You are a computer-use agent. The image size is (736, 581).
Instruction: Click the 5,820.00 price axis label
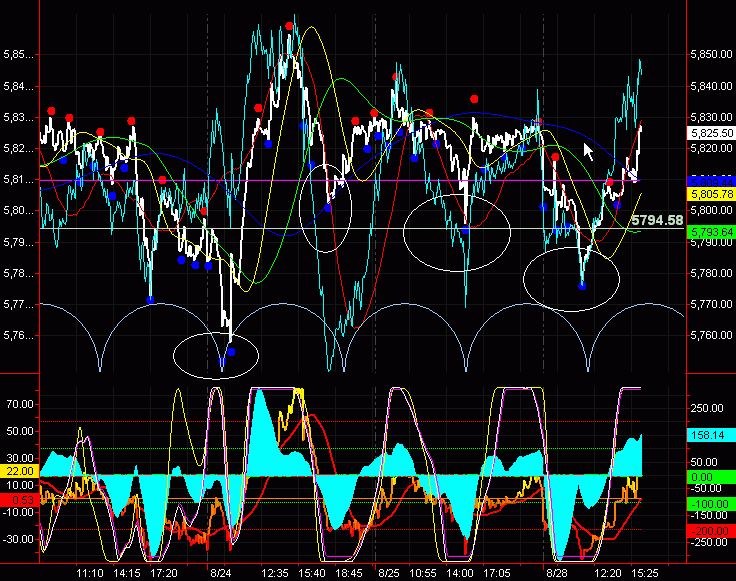(712, 148)
